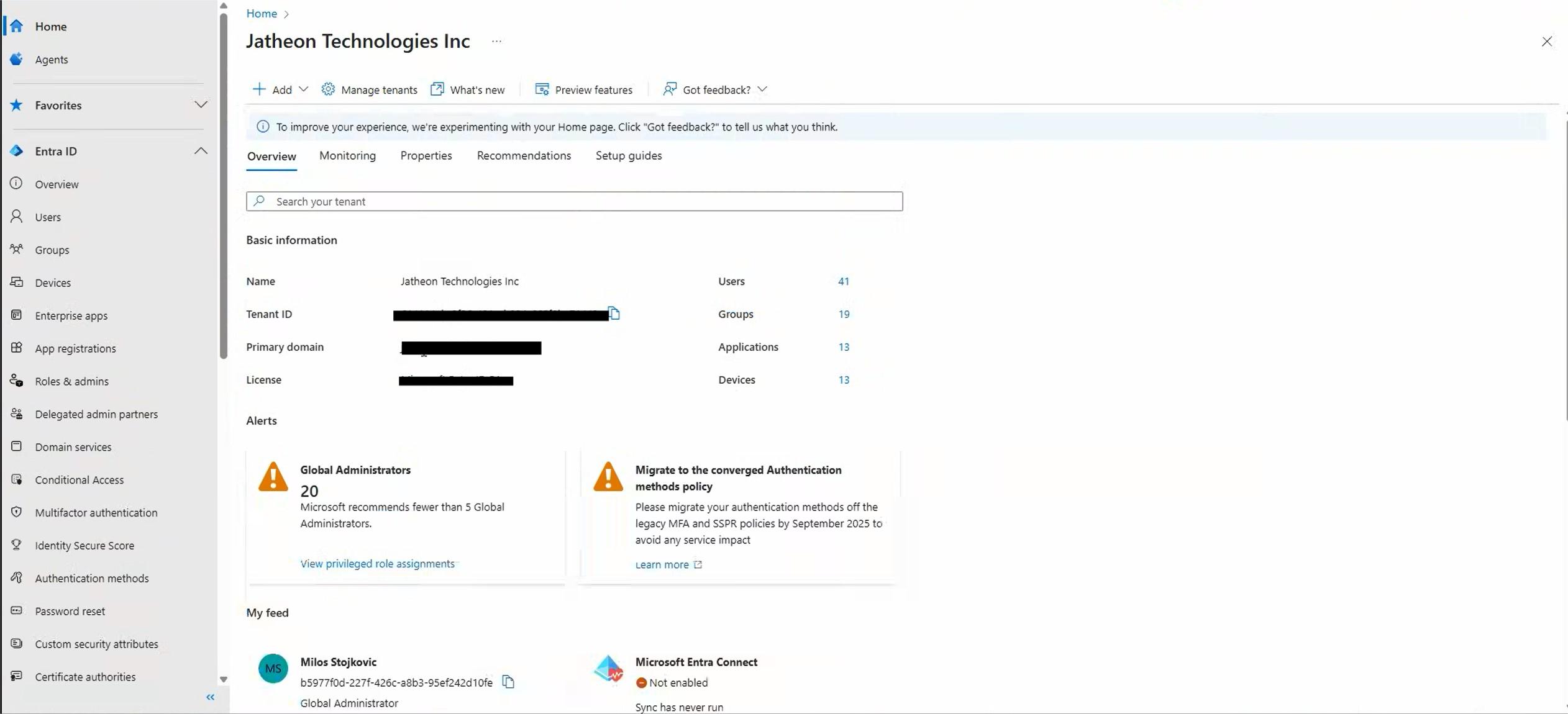This screenshot has height=714, width=1568.
Task: Open Entra ID Overview info icon
Action: pyautogui.click(x=17, y=184)
